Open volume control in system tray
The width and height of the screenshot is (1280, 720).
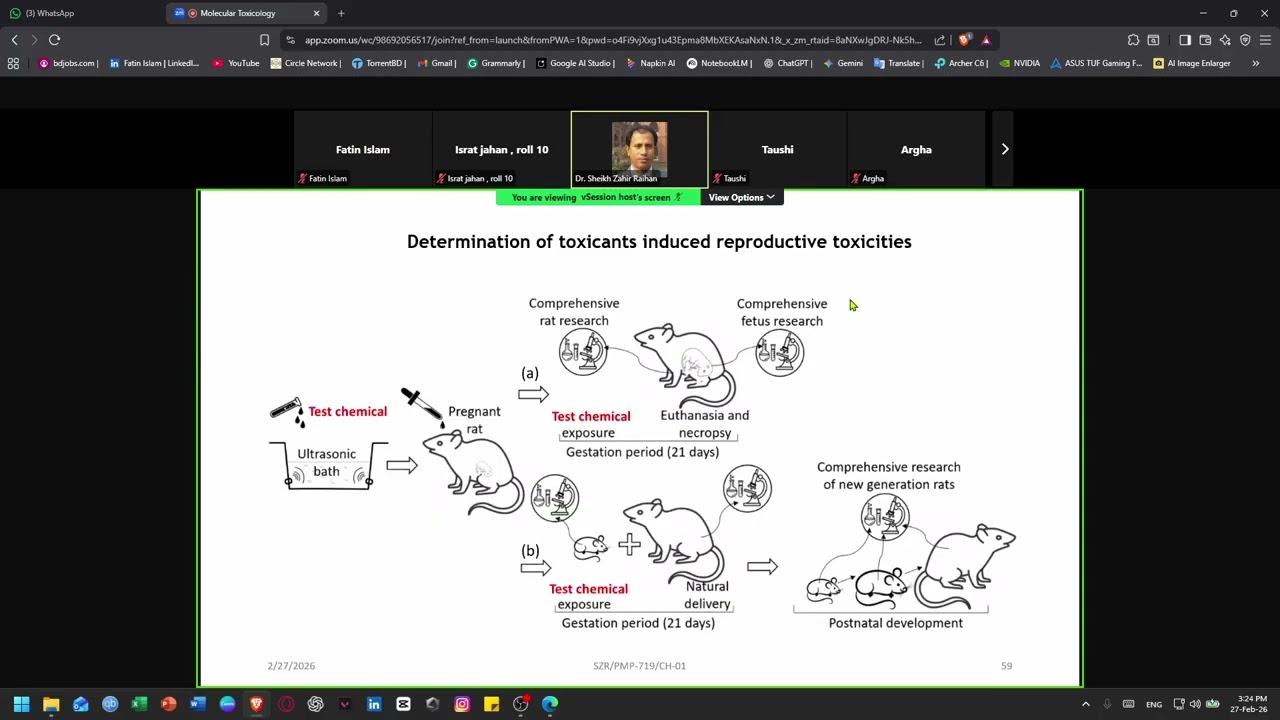click(x=1194, y=704)
